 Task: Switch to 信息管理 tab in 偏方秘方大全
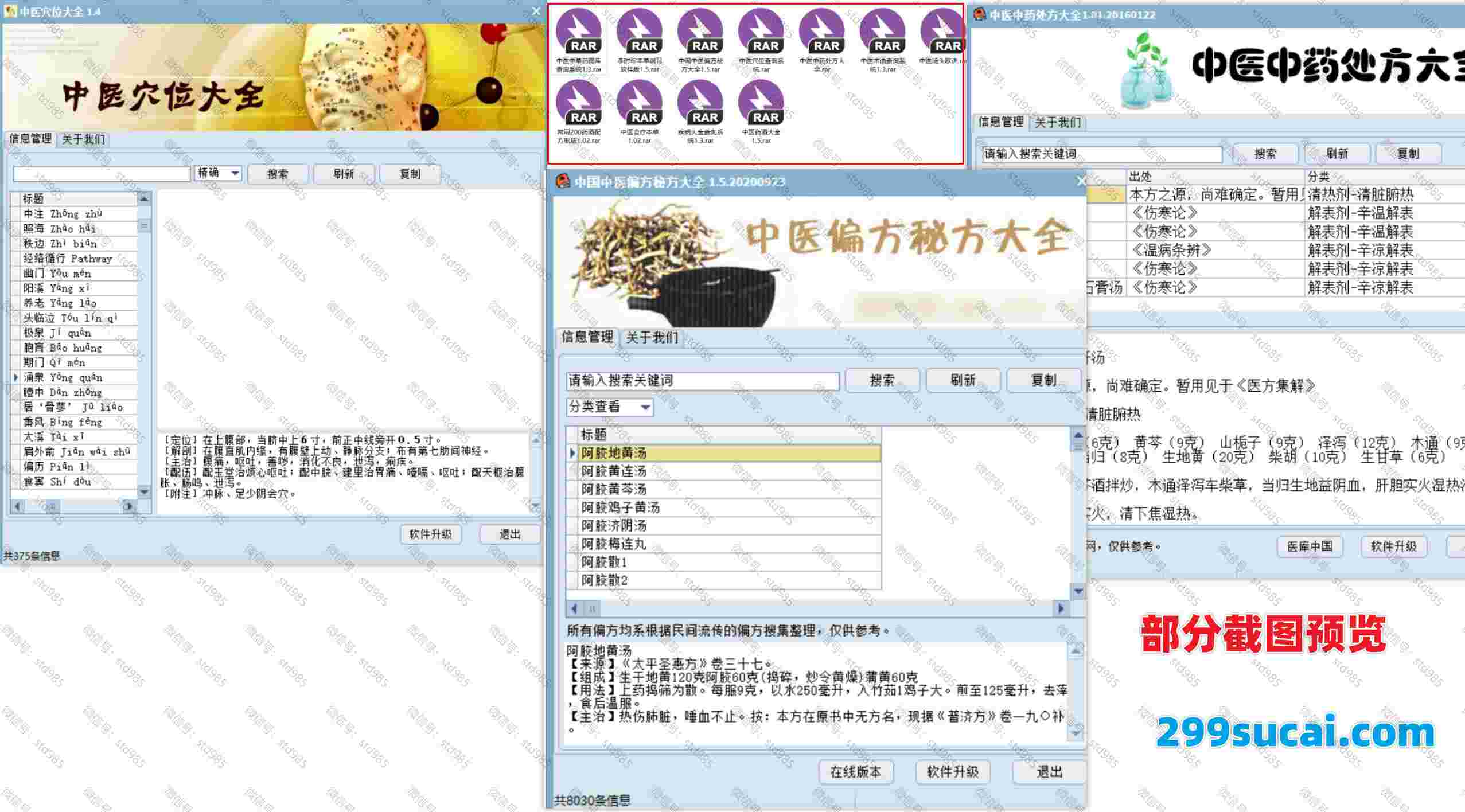(x=587, y=337)
